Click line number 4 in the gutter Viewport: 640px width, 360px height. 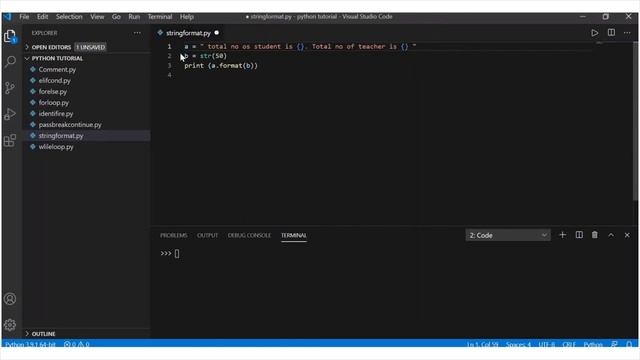[x=169, y=75]
